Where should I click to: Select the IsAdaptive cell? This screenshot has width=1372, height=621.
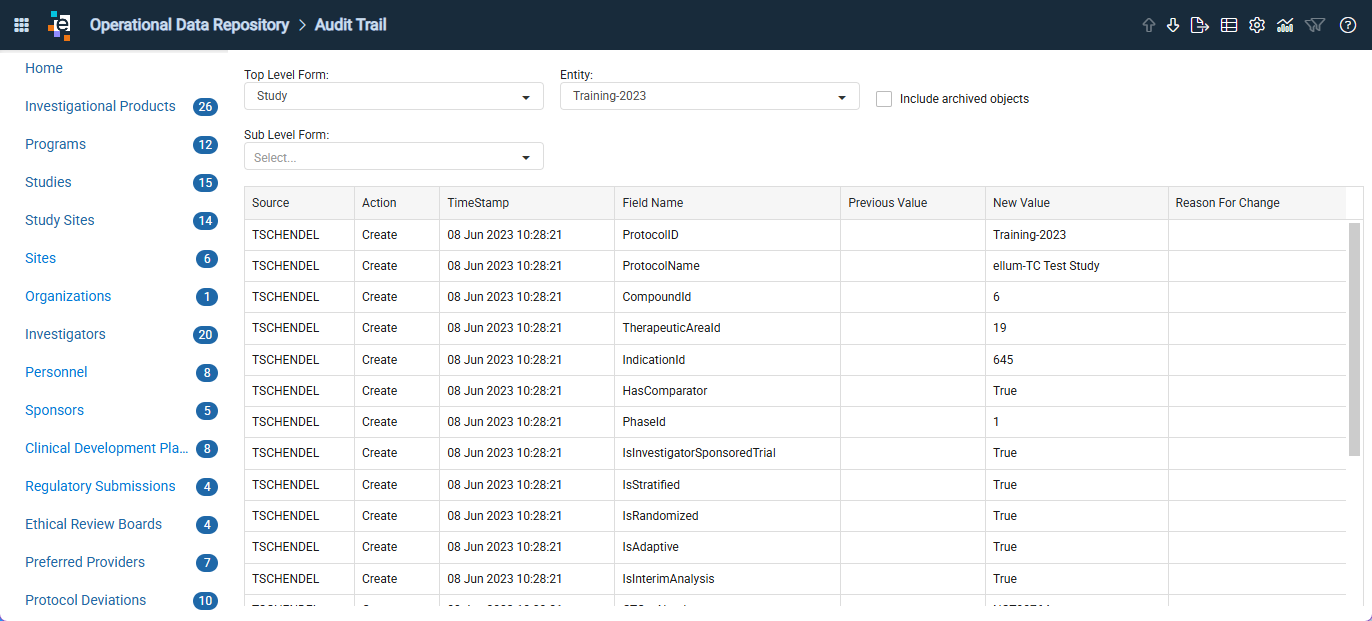coord(728,547)
